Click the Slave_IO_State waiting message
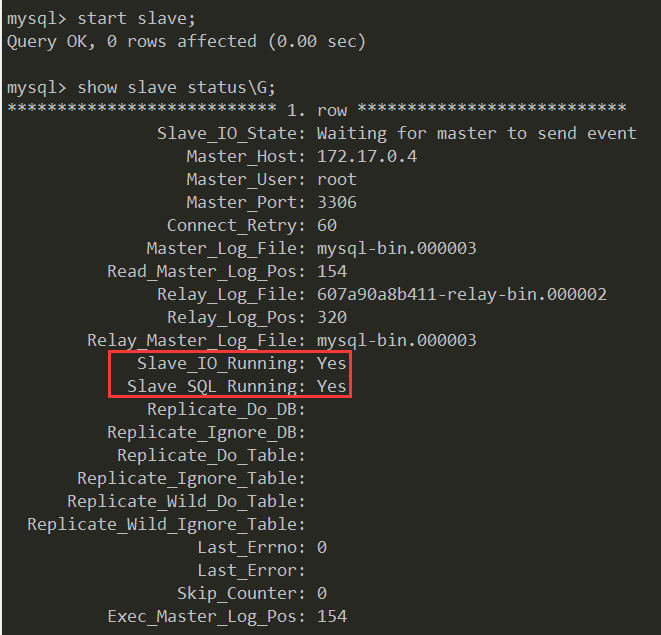 (x=476, y=134)
